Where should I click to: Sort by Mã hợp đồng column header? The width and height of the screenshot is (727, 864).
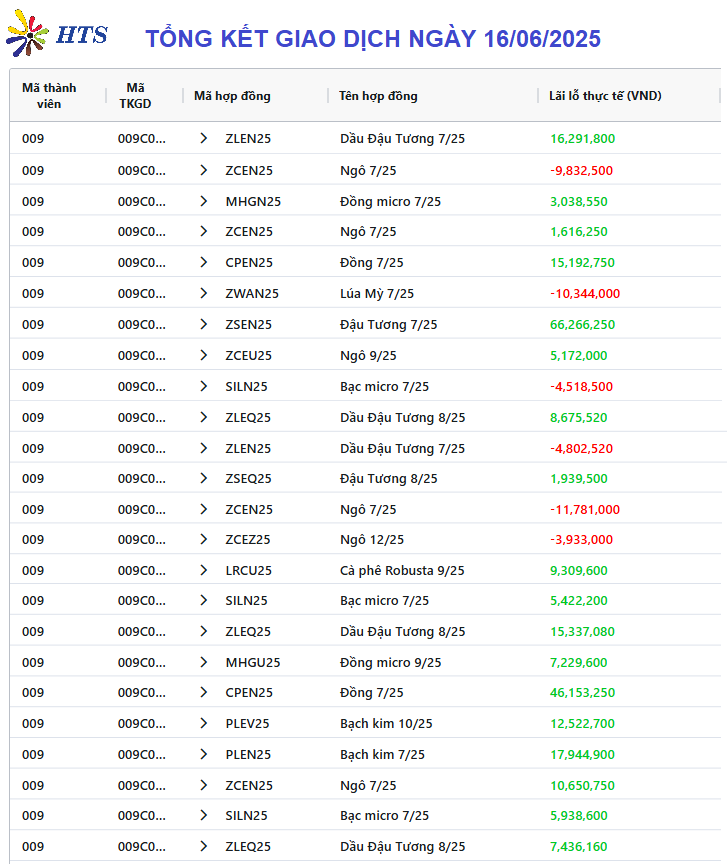[x=232, y=96]
